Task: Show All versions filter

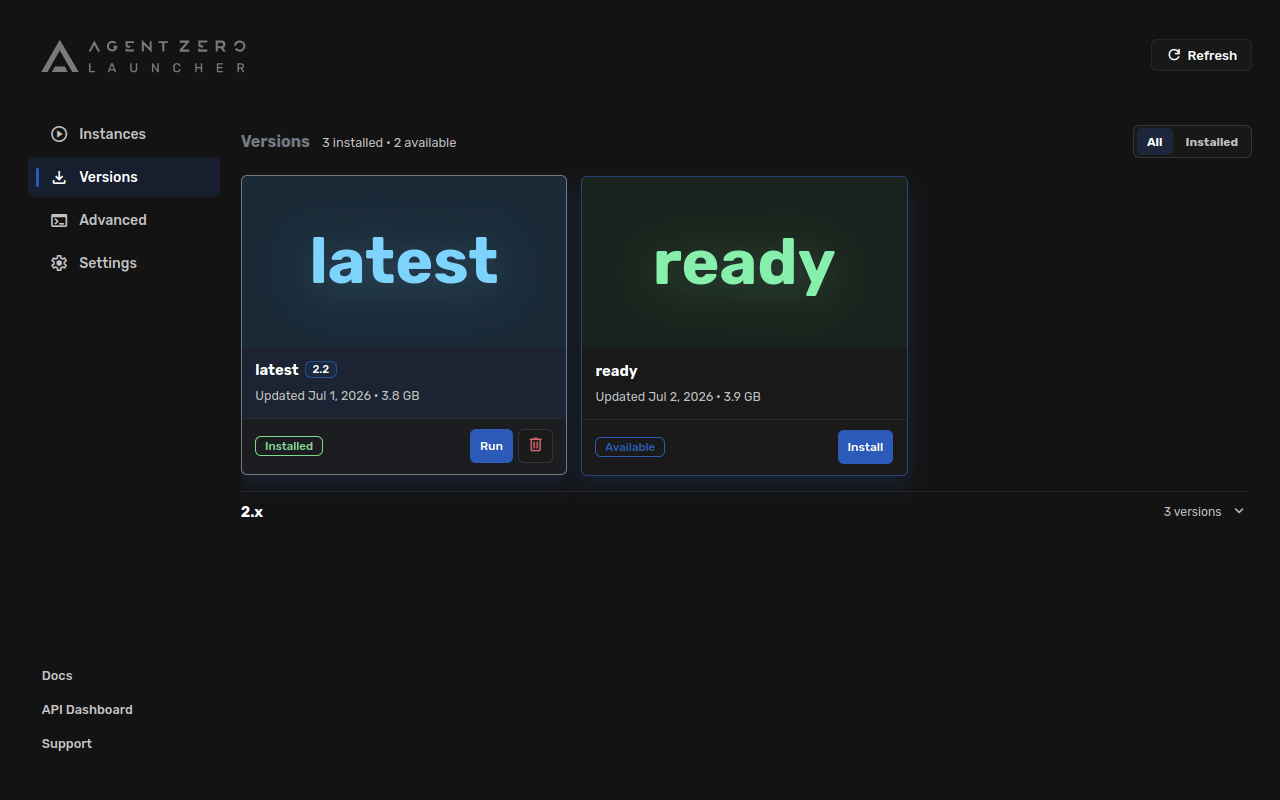Action: tap(1154, 142)
